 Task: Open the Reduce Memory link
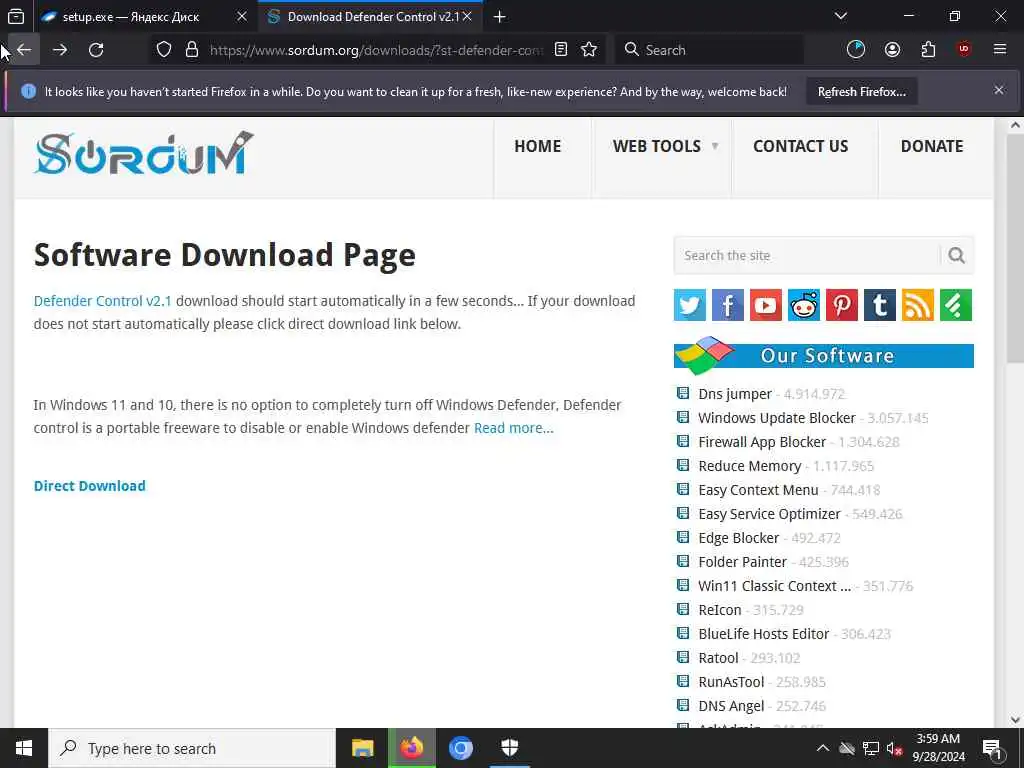pyautogui.click(x=749, y=466)
